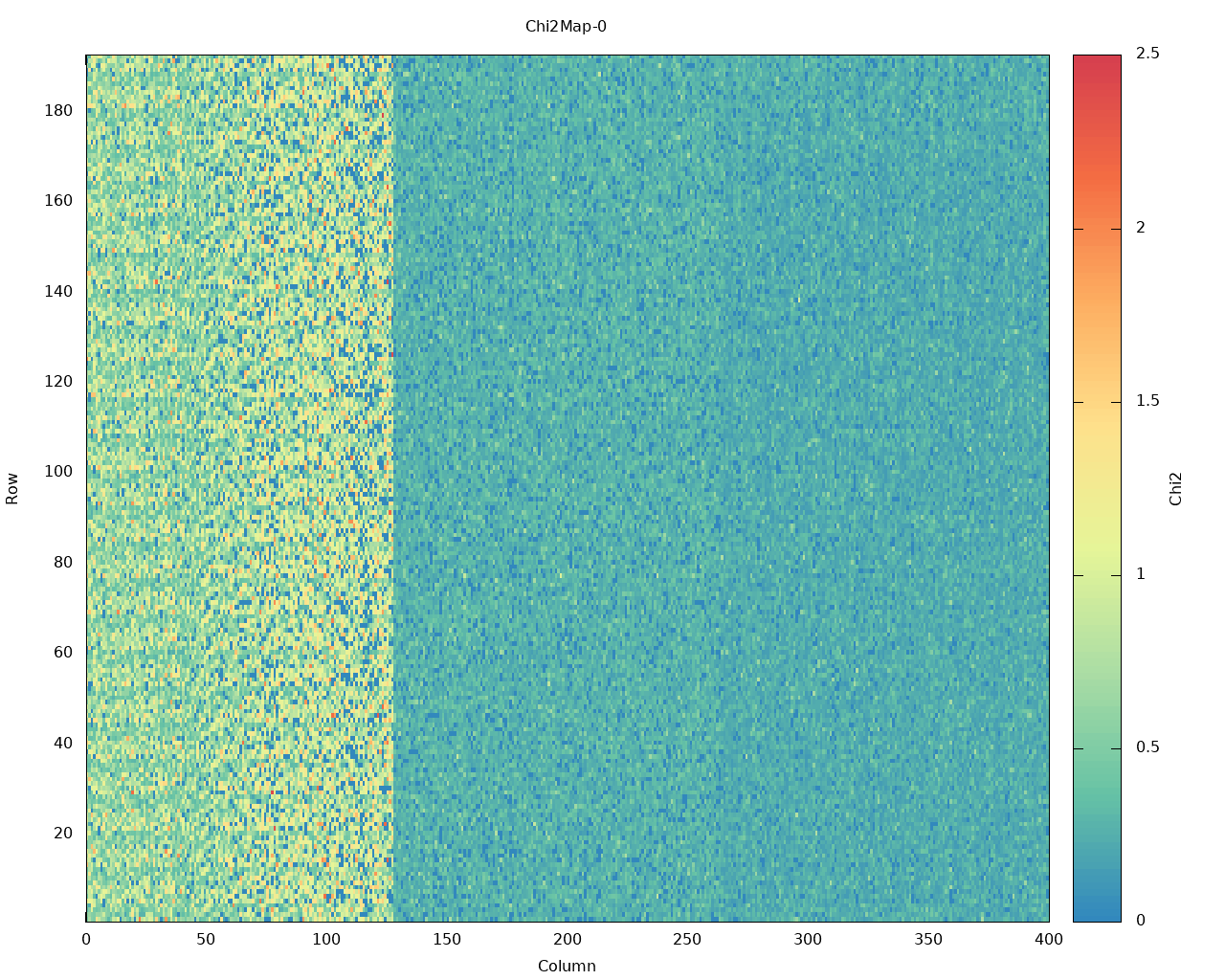
Task: Select y-axis tick label 100
Action: click(x=58, y=472)
